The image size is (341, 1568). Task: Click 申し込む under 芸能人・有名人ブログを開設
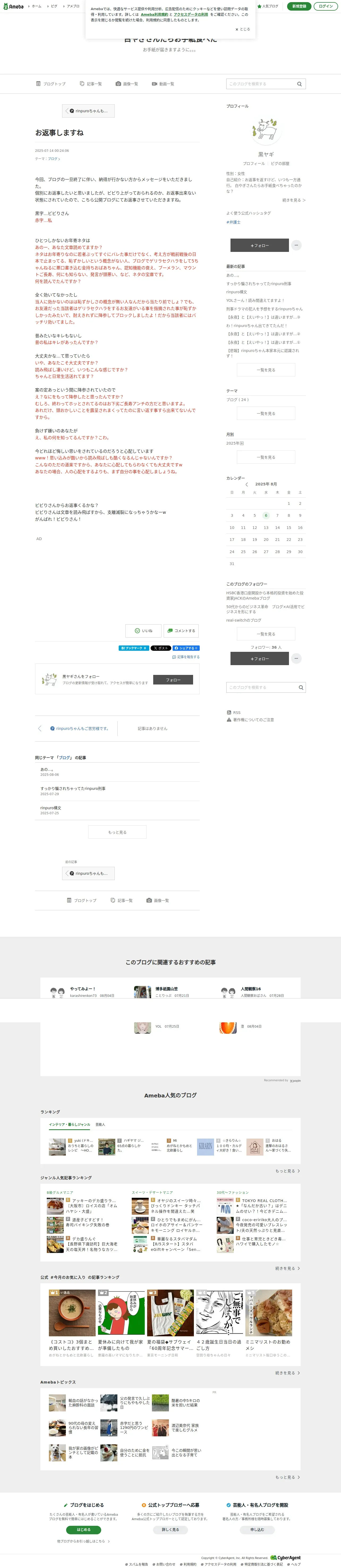coord(257,1530)
